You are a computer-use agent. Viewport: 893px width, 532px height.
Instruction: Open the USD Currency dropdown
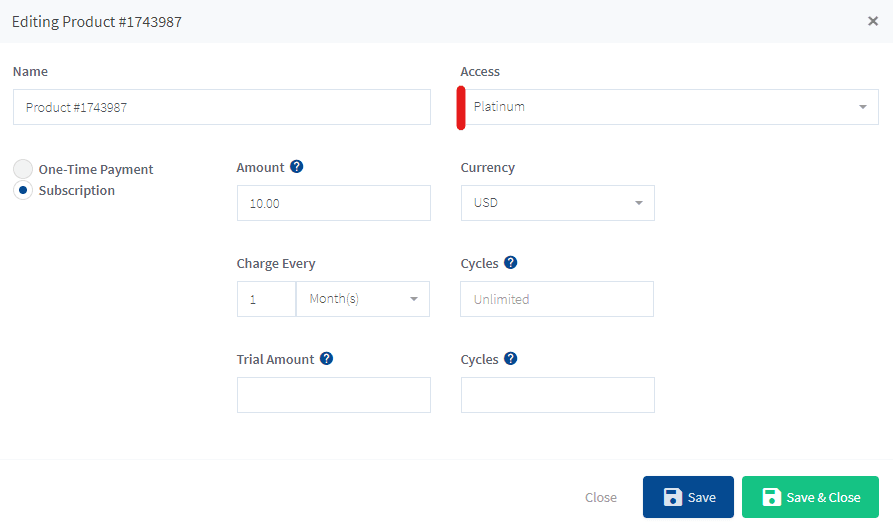tap(557, 203)
